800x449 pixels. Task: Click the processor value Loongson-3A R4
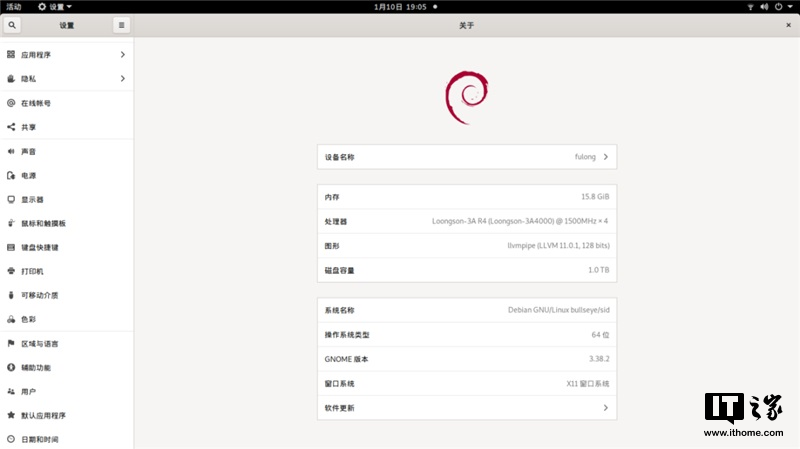tap(520, 221)
